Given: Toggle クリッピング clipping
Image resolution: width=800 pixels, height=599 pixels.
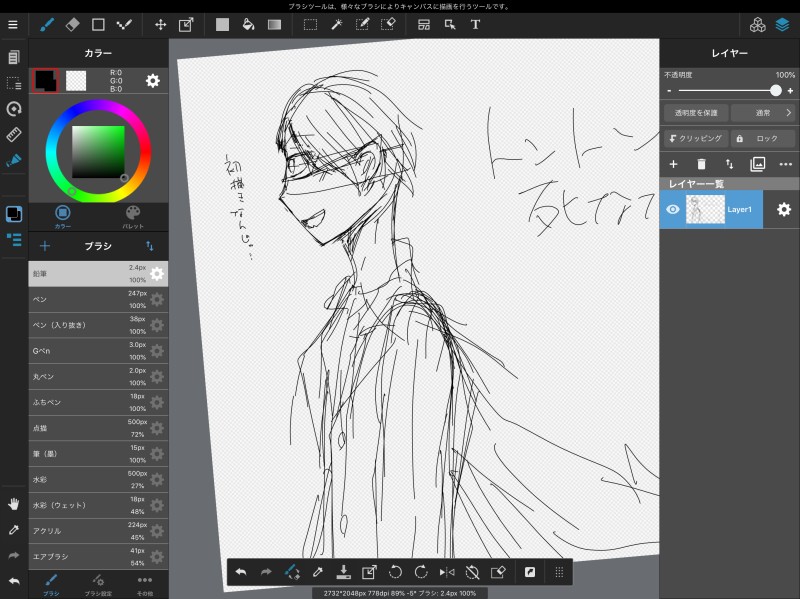Looking at the screenshot, I should pos(696,138).
